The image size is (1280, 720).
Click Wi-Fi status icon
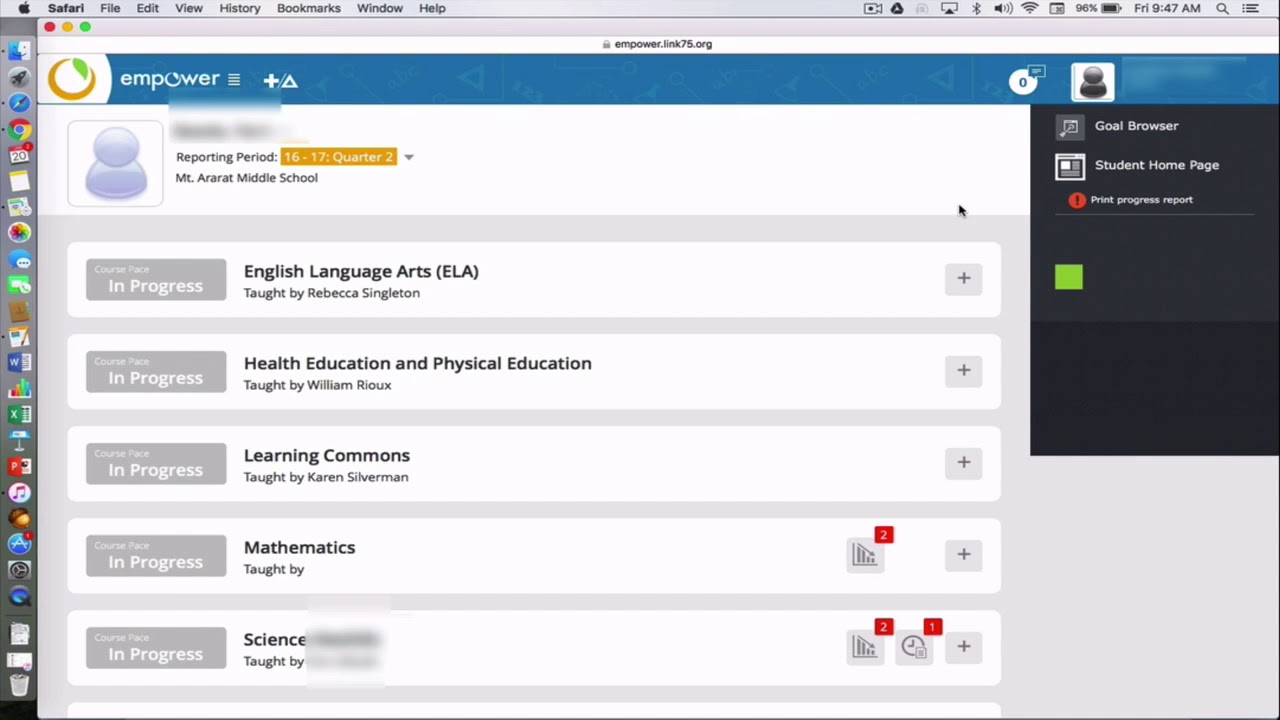click(x=1030, y=8)
